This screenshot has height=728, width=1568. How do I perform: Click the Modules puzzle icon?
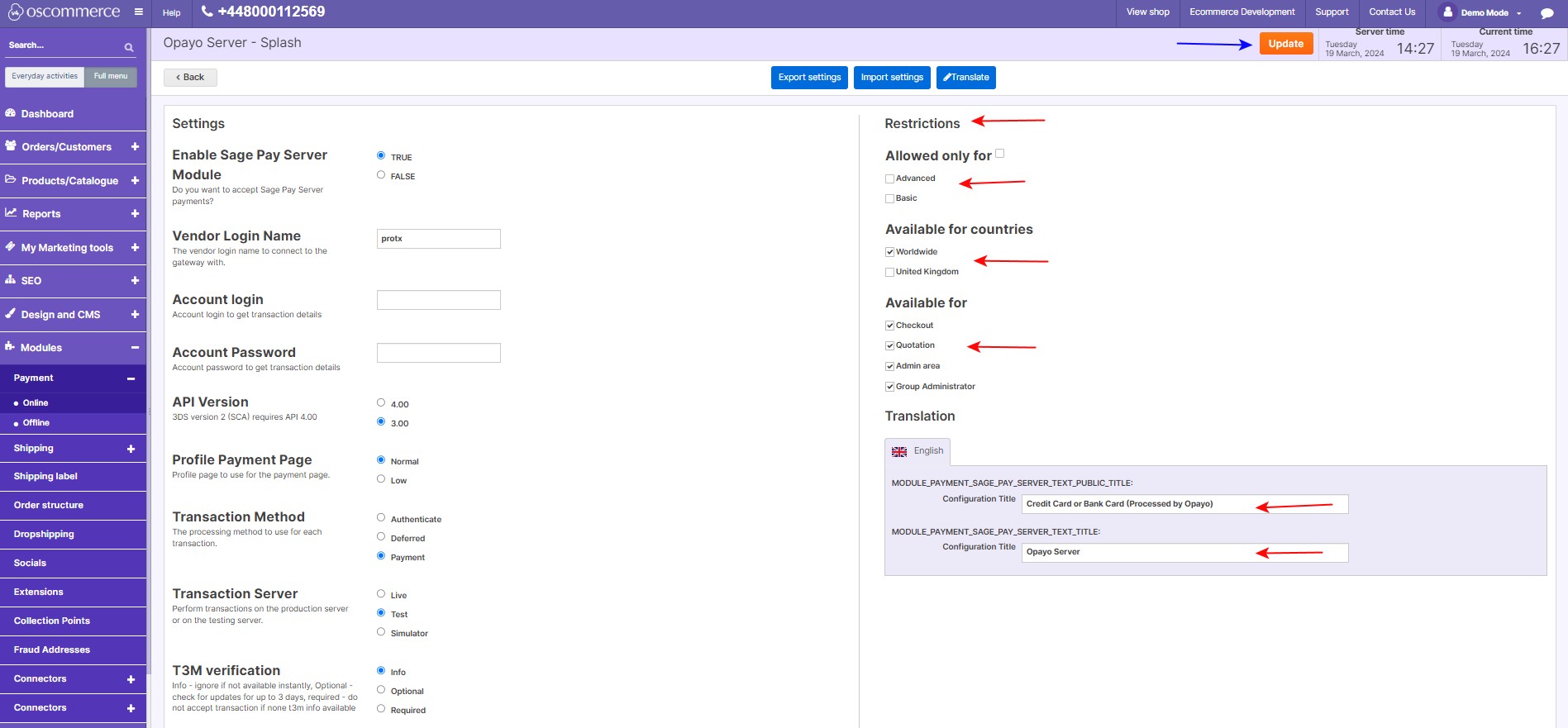11,347
